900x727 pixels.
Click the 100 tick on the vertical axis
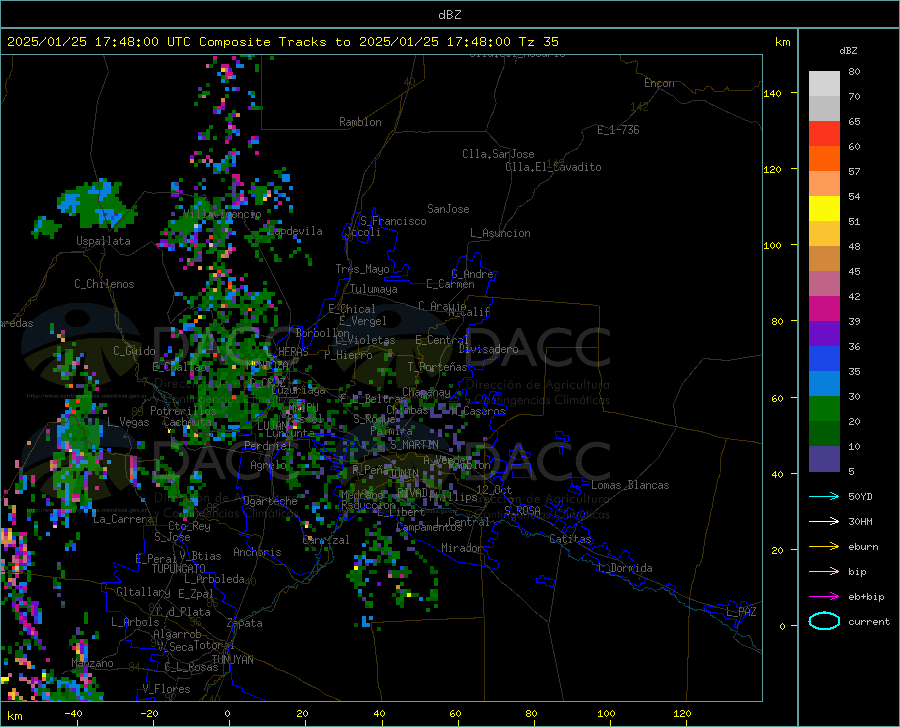click(772, 245)
